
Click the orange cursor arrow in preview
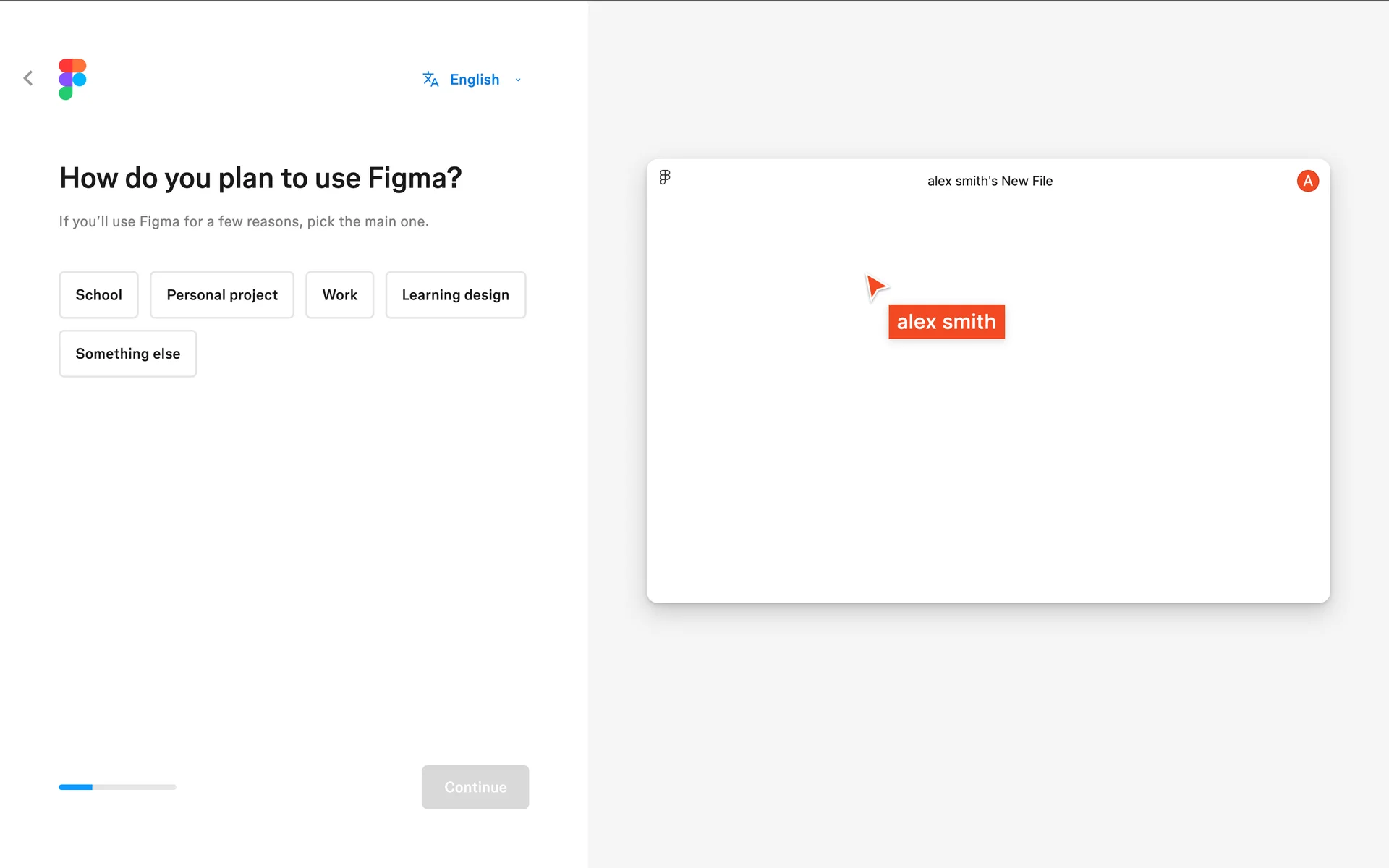(x=875, y=286)
